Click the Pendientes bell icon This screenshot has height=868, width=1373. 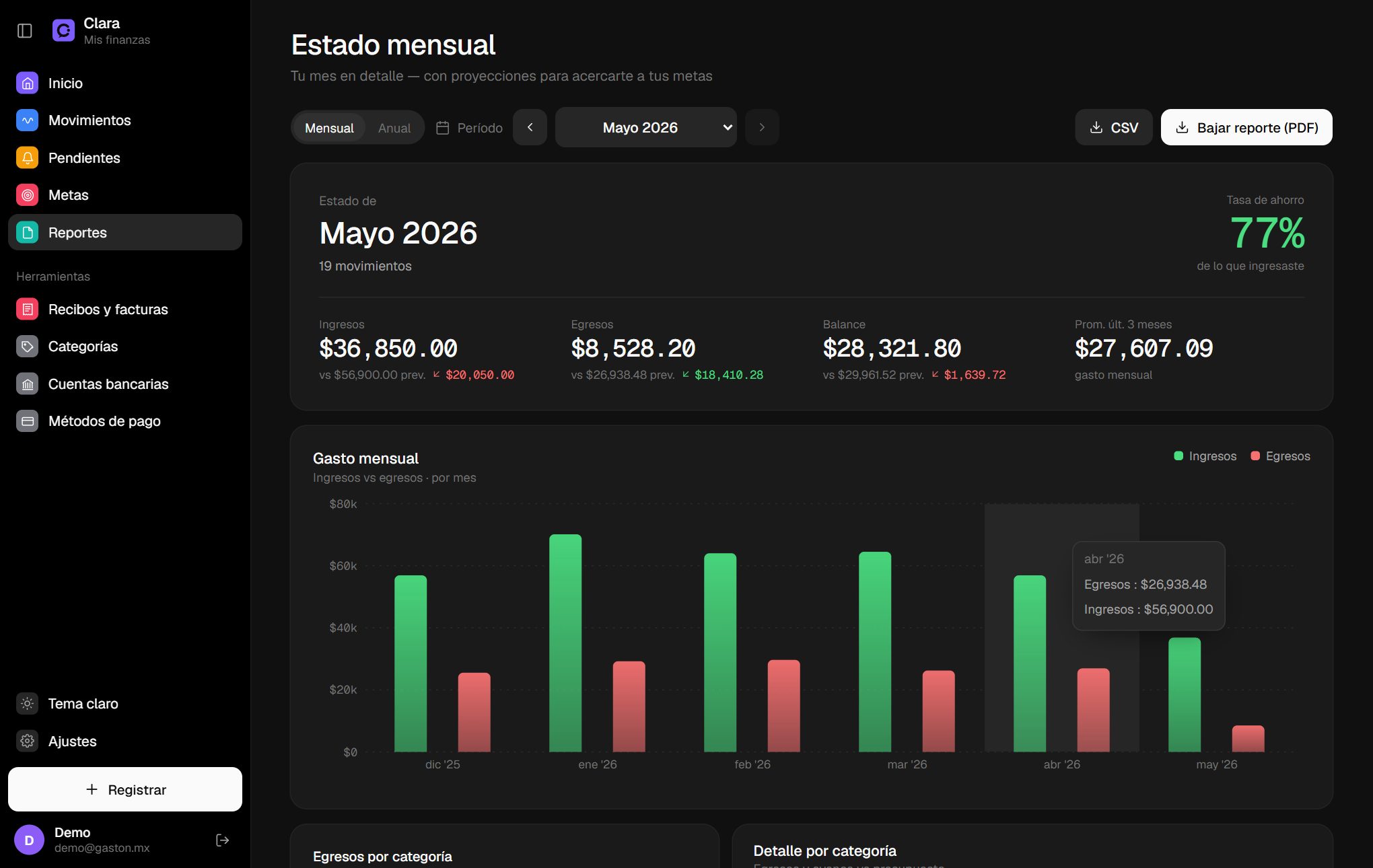(x=28, y=158)
